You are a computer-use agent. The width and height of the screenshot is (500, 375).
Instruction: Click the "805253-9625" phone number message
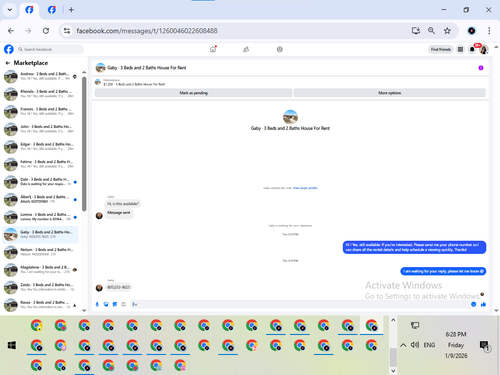coord(119,287)
